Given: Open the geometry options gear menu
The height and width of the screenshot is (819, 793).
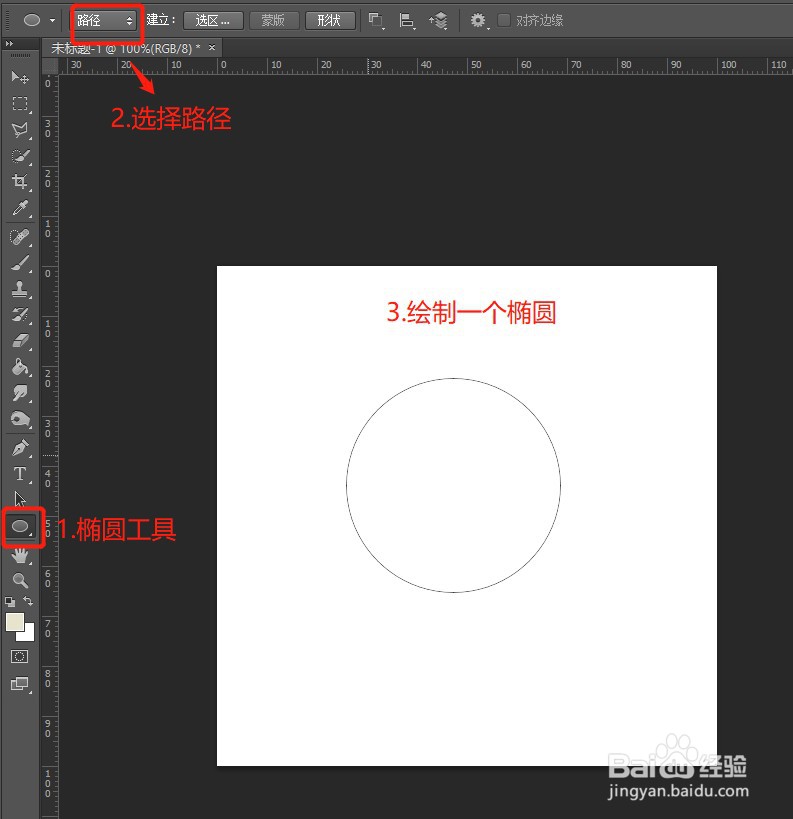Looking at the screenshot, I should tap(479, 21).
